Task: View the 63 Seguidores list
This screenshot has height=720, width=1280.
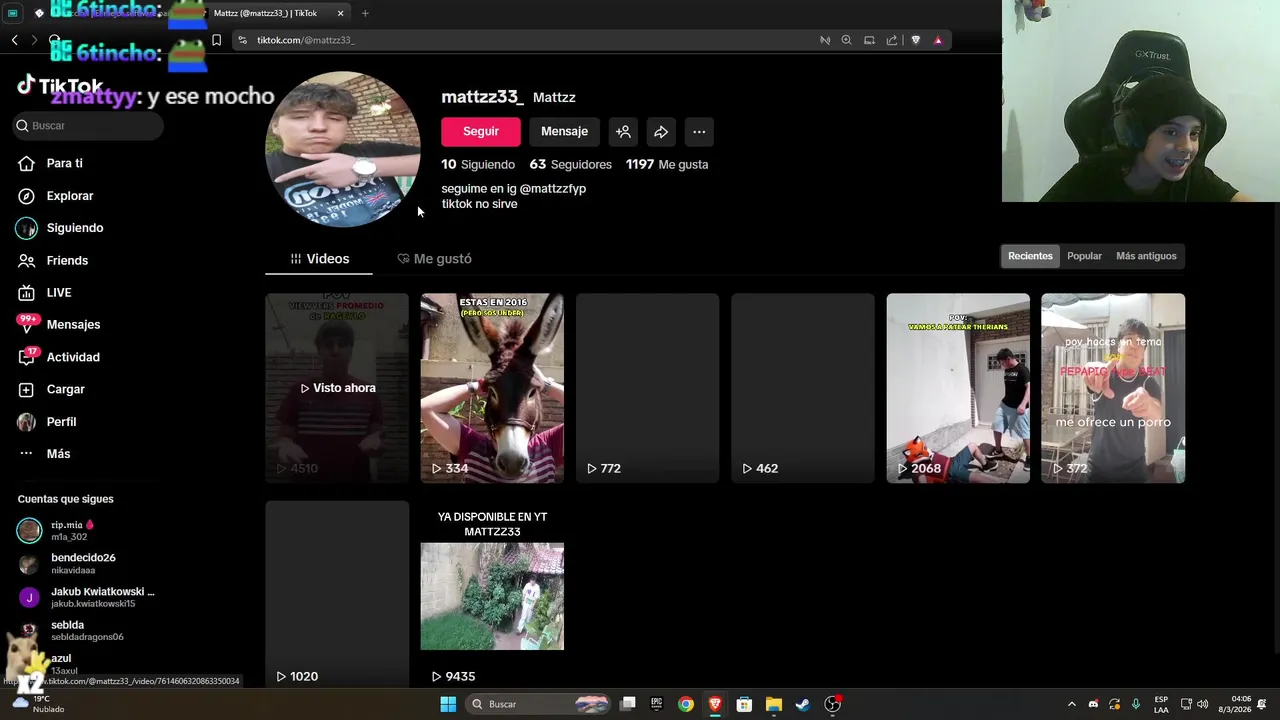Action: [x=570, y=164]
